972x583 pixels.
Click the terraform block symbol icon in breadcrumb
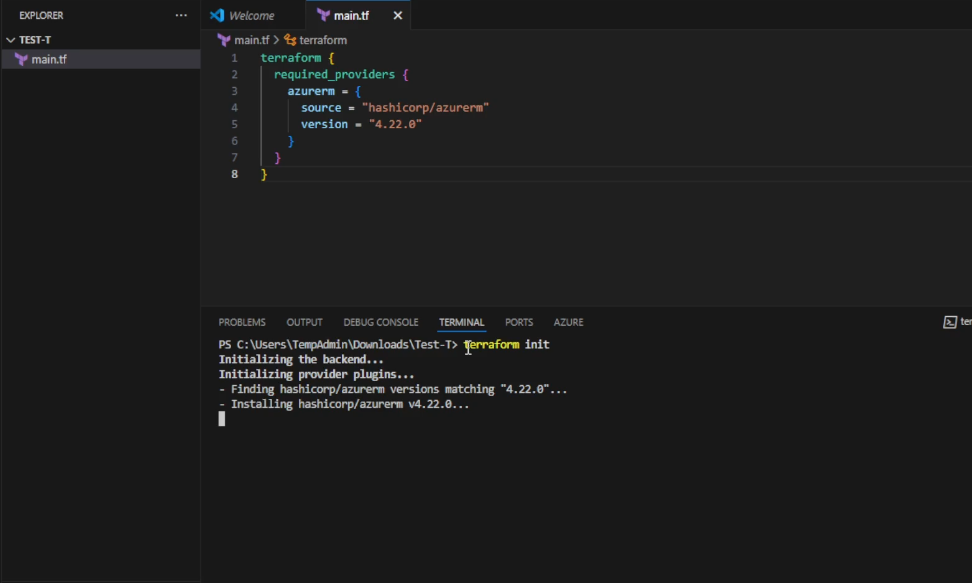click(290, 40)
